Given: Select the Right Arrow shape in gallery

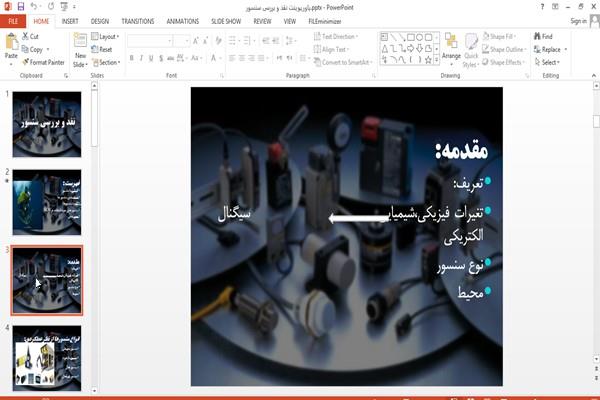Looking at the screenshot, I should [x=411, y=48].
